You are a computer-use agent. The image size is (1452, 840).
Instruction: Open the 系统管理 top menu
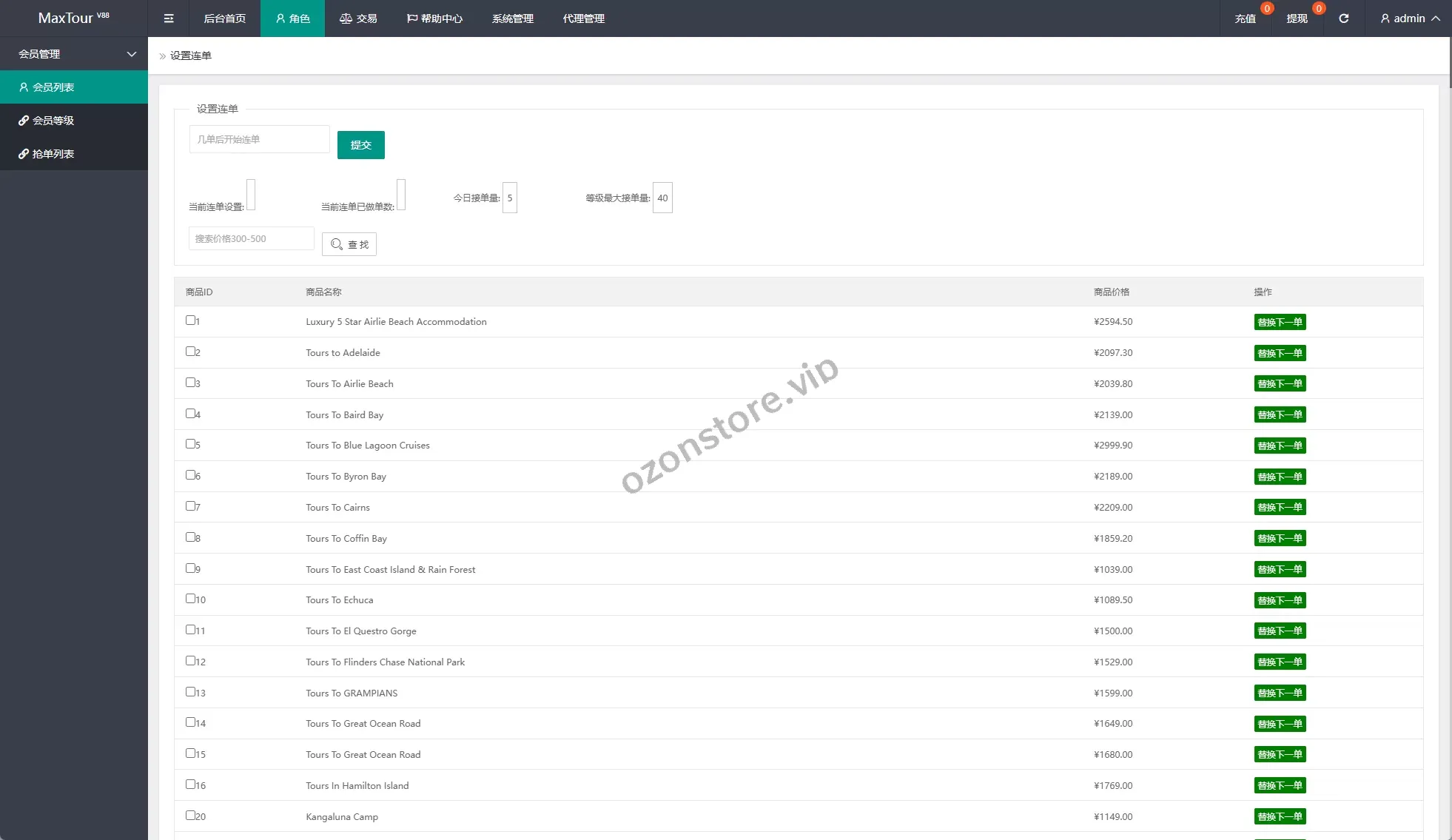click(x=512, y=19)
